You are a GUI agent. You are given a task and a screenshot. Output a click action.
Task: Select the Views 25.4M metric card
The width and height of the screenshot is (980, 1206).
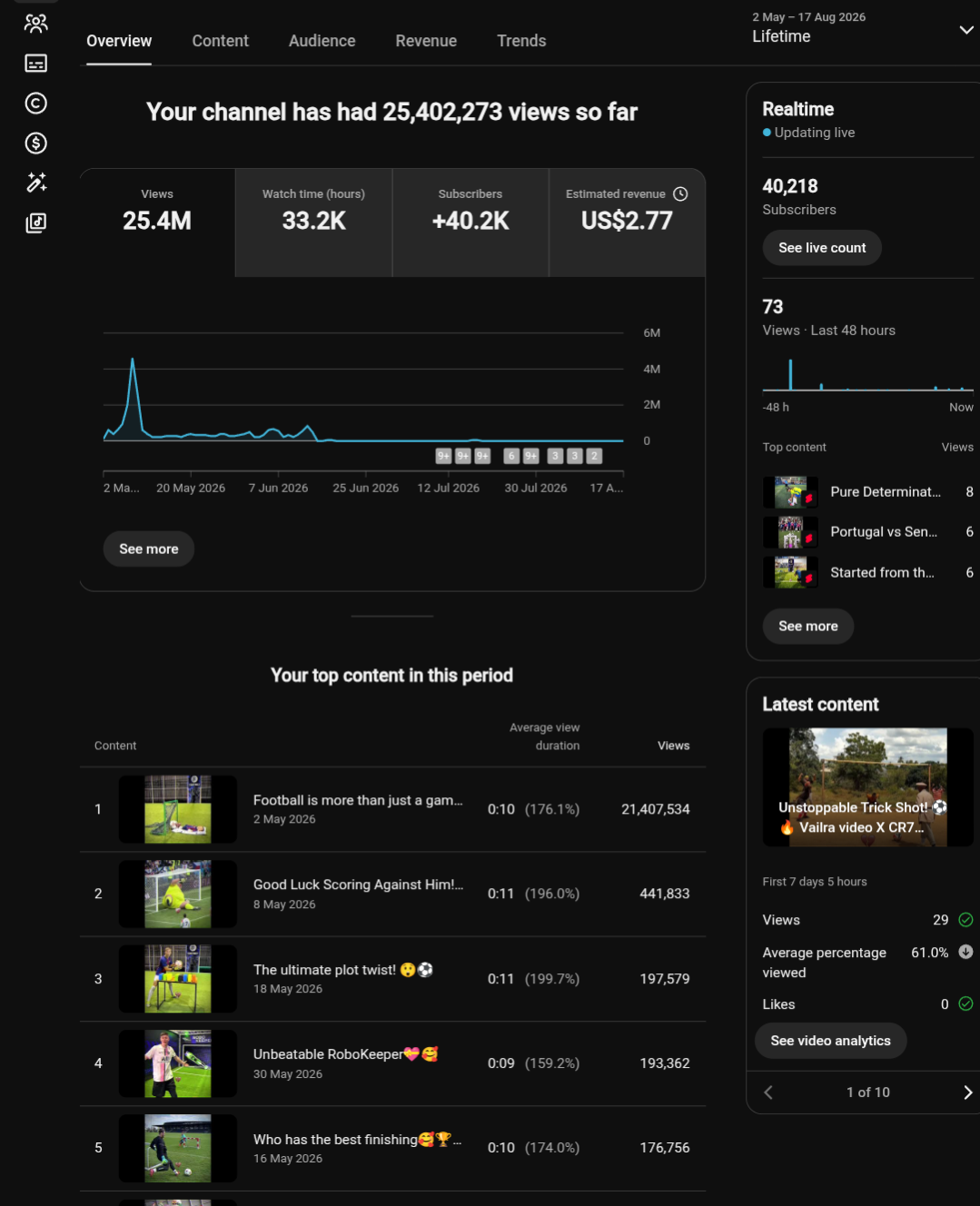pos(157,222)
